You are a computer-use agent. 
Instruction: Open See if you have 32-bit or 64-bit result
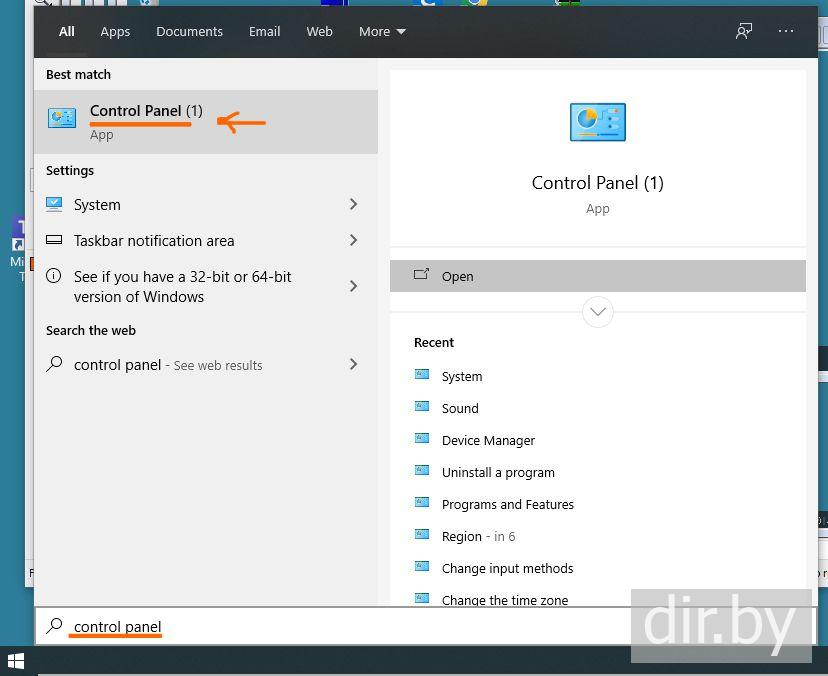click(206, 286)
